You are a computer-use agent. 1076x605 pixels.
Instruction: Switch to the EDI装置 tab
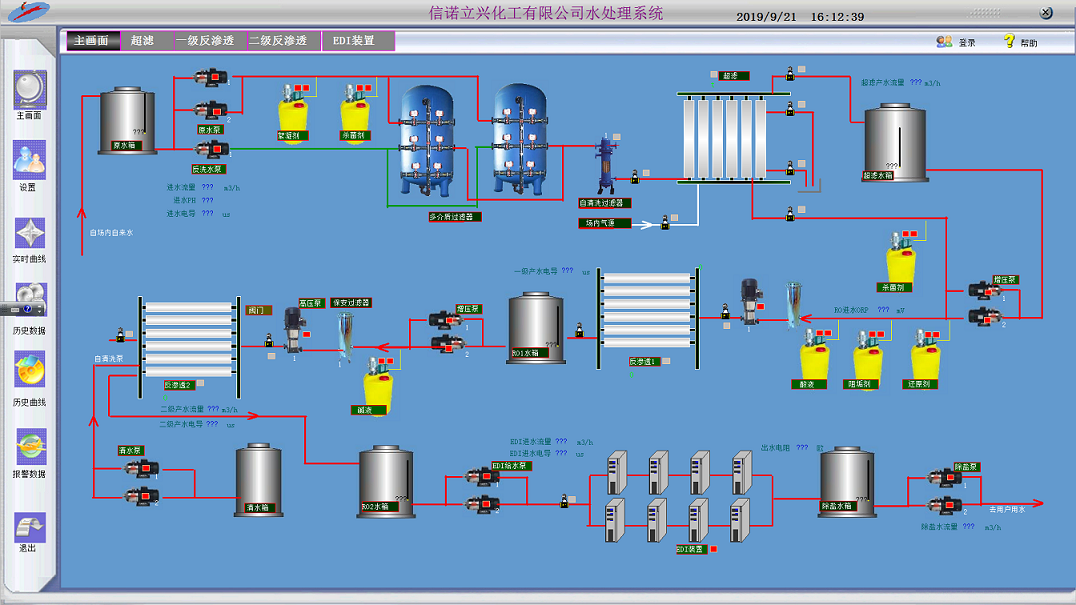pyautogui.click(x=357, y=41)
